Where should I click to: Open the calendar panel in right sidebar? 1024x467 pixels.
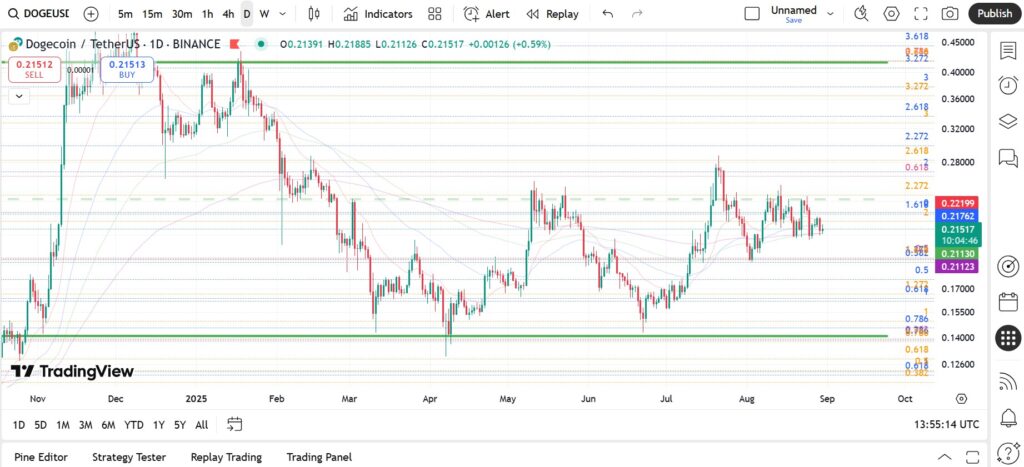(x=1008, y=302)
